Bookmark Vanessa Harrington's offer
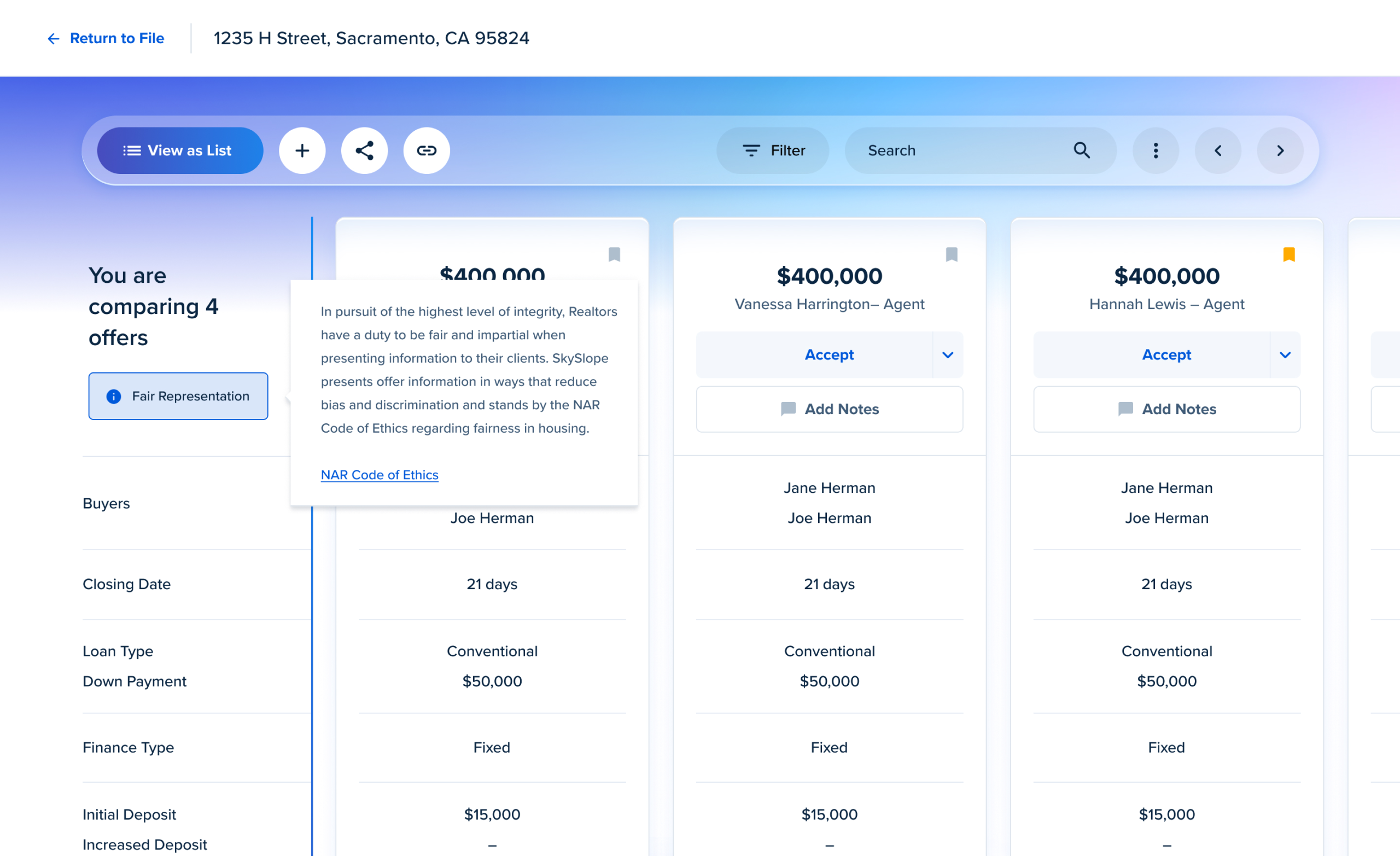The height and width of the screenshot is (856, 1400). [x=951, y=255]
